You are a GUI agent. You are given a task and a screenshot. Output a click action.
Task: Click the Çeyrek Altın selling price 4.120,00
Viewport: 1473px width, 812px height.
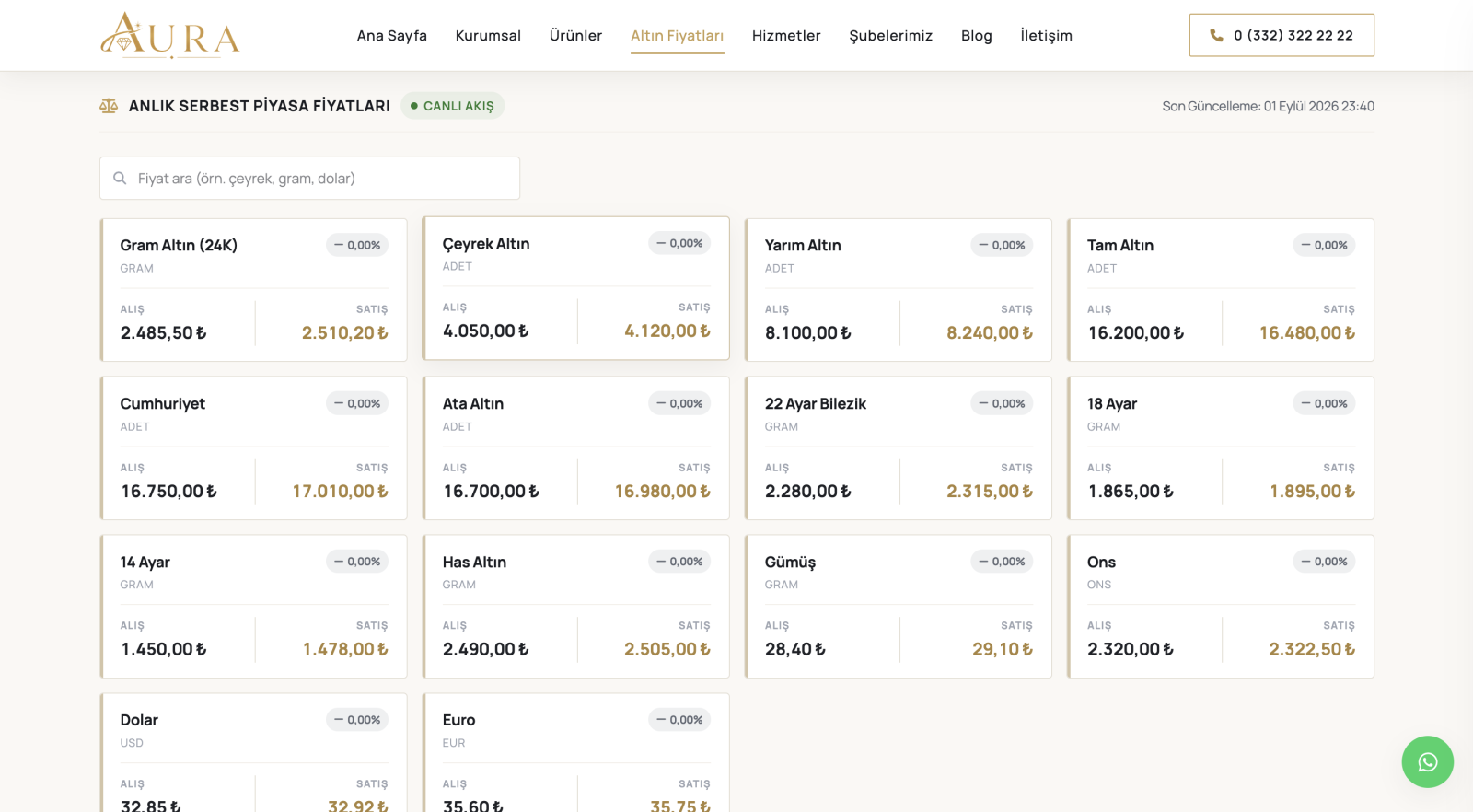pos(667,331)
